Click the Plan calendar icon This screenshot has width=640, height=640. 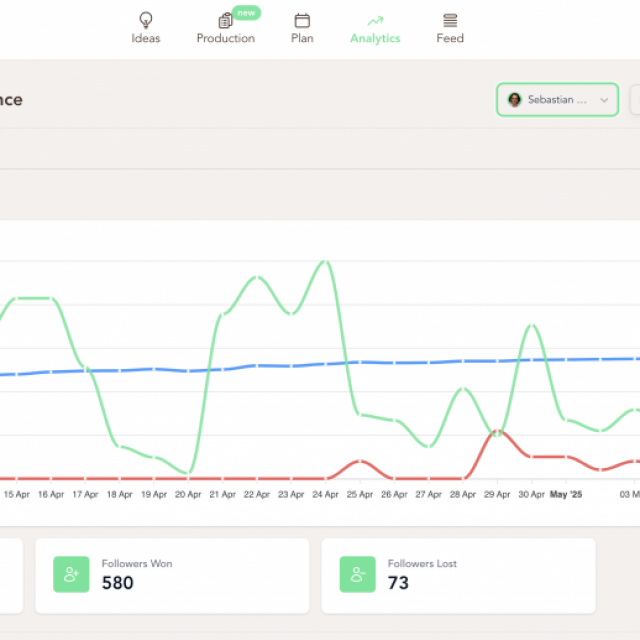[x=302, y=20]
